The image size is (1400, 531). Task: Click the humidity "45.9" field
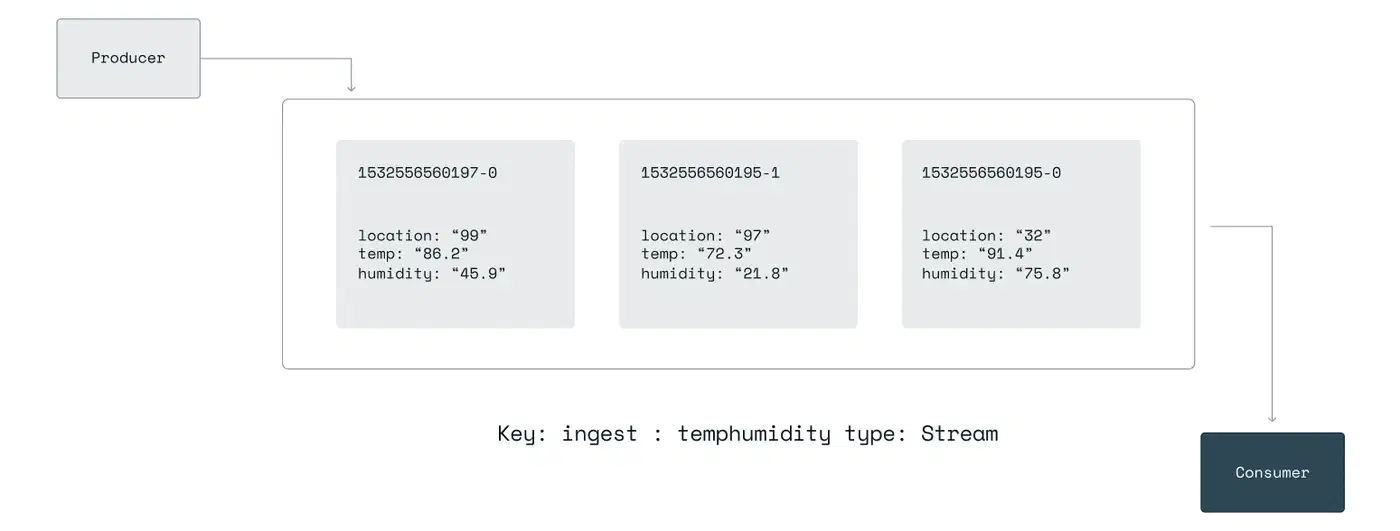coord(432,273)
